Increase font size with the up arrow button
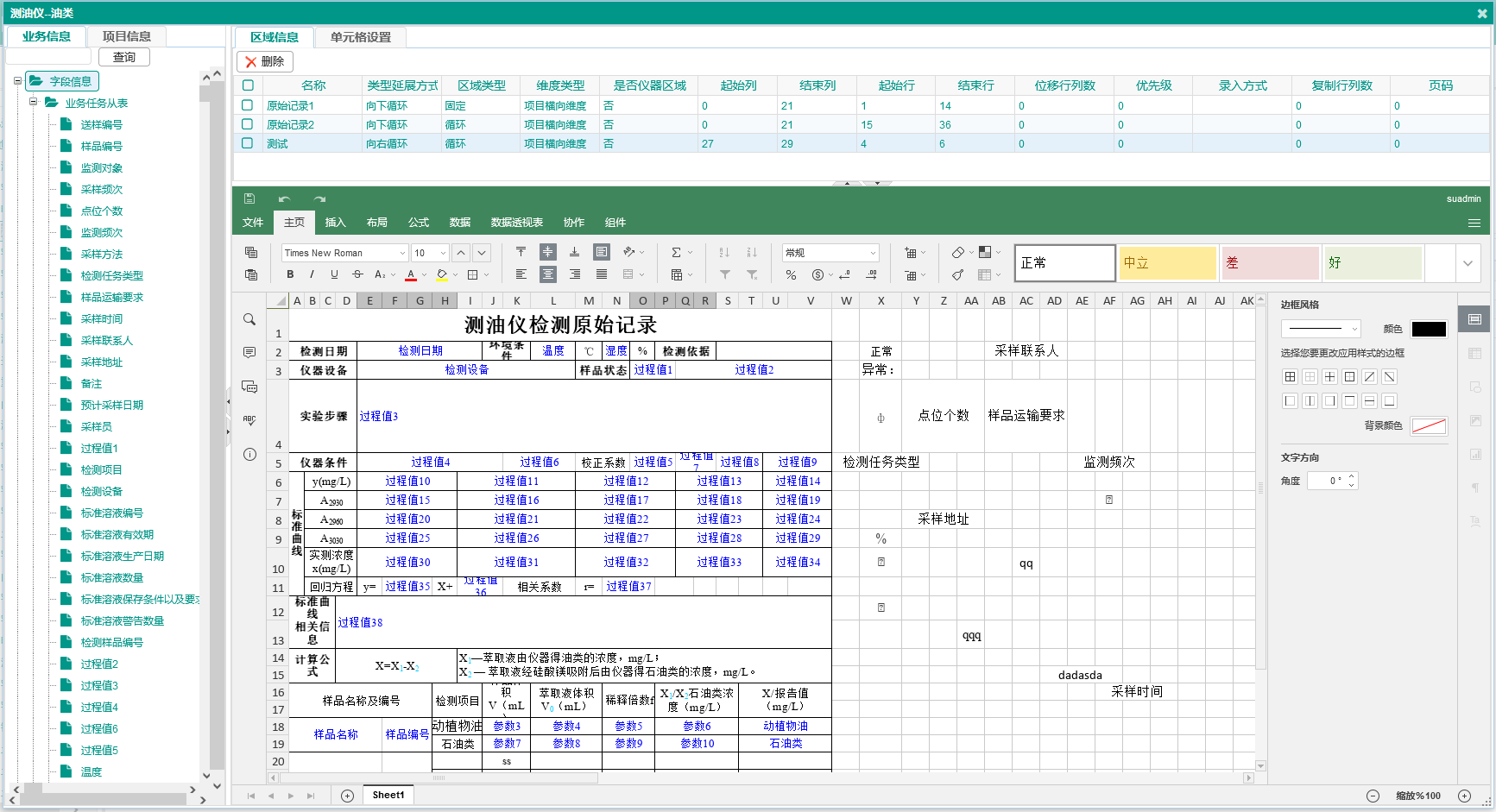The image size is (1496, 812). [461, 253]
